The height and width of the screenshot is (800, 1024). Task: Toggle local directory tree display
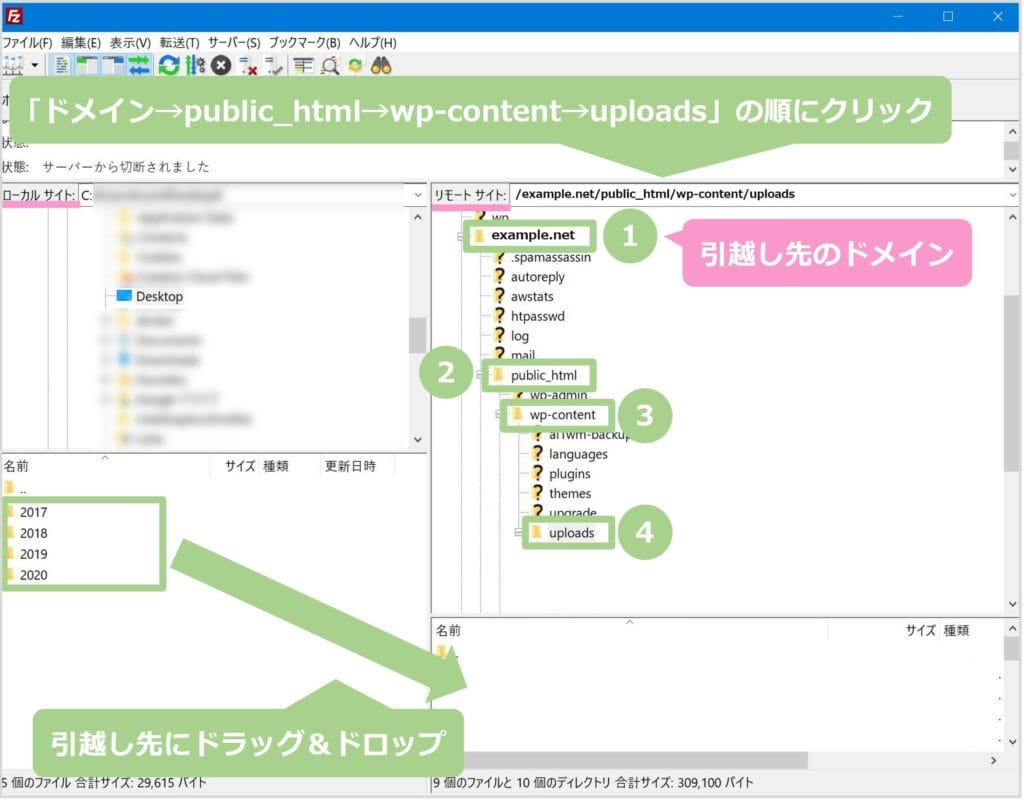[x=87, y=66]
